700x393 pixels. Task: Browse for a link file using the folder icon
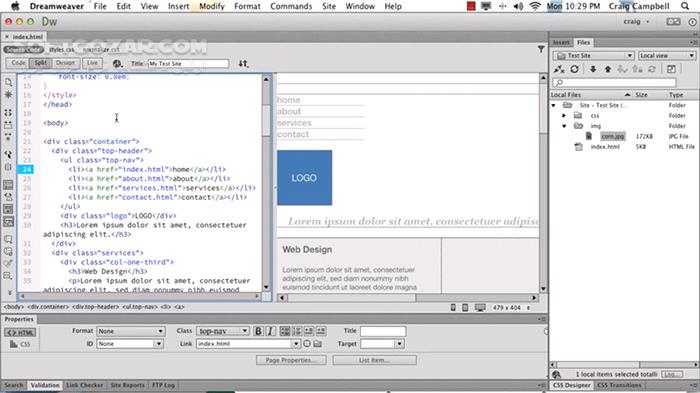317,343
